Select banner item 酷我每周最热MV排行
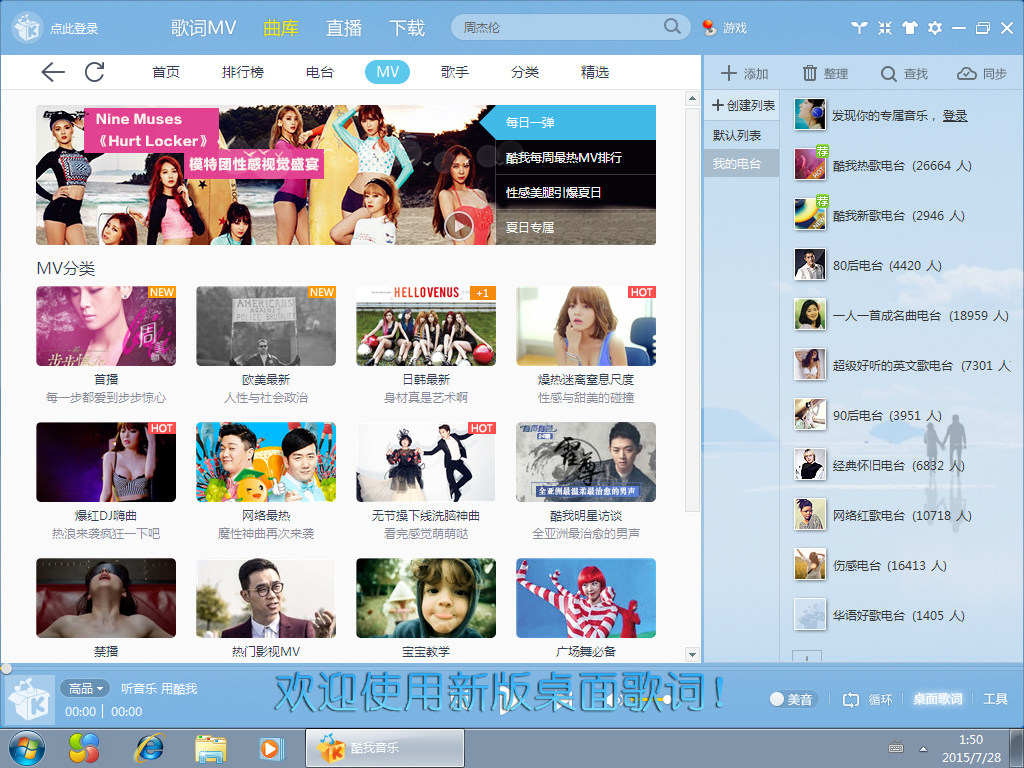Screen dimensions: 1024x768 (x=575, y=157)
